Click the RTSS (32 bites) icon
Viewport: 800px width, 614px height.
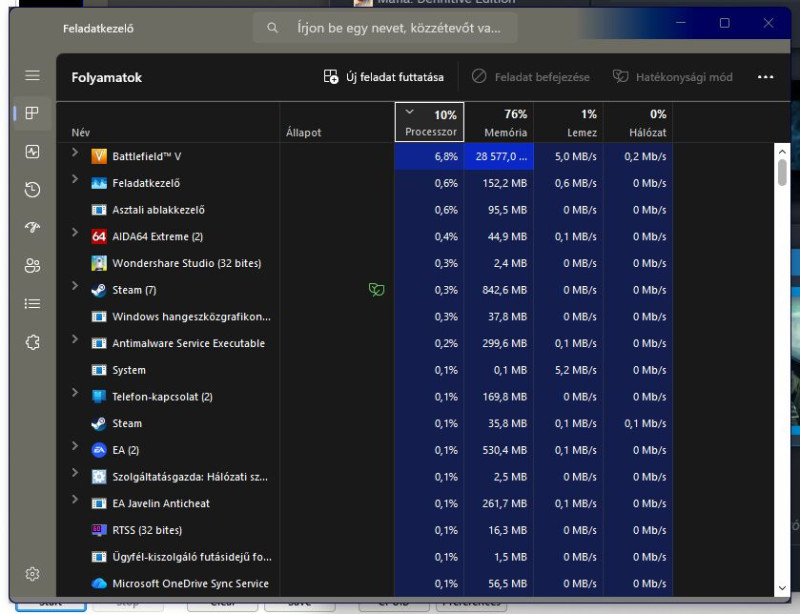99,530
